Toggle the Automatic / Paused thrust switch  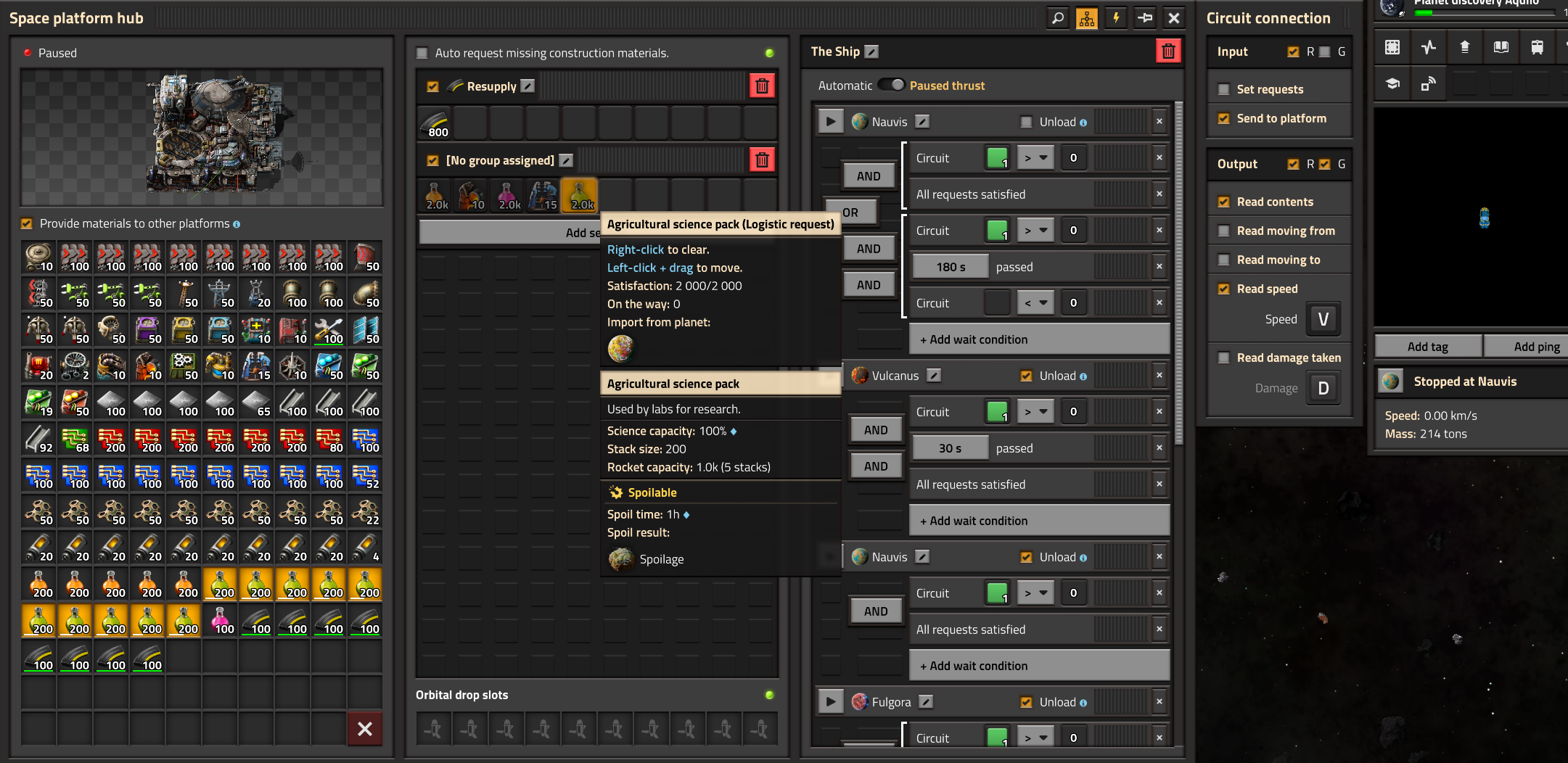pyautogui.click(x=892, y=85)
